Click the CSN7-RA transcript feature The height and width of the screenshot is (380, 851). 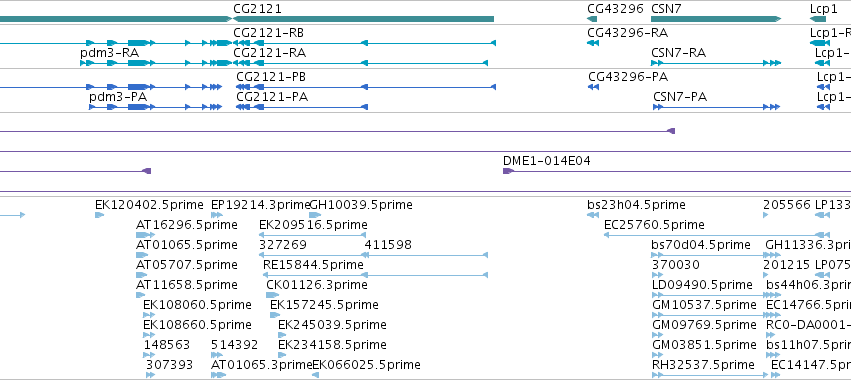[x=716, y=63]
